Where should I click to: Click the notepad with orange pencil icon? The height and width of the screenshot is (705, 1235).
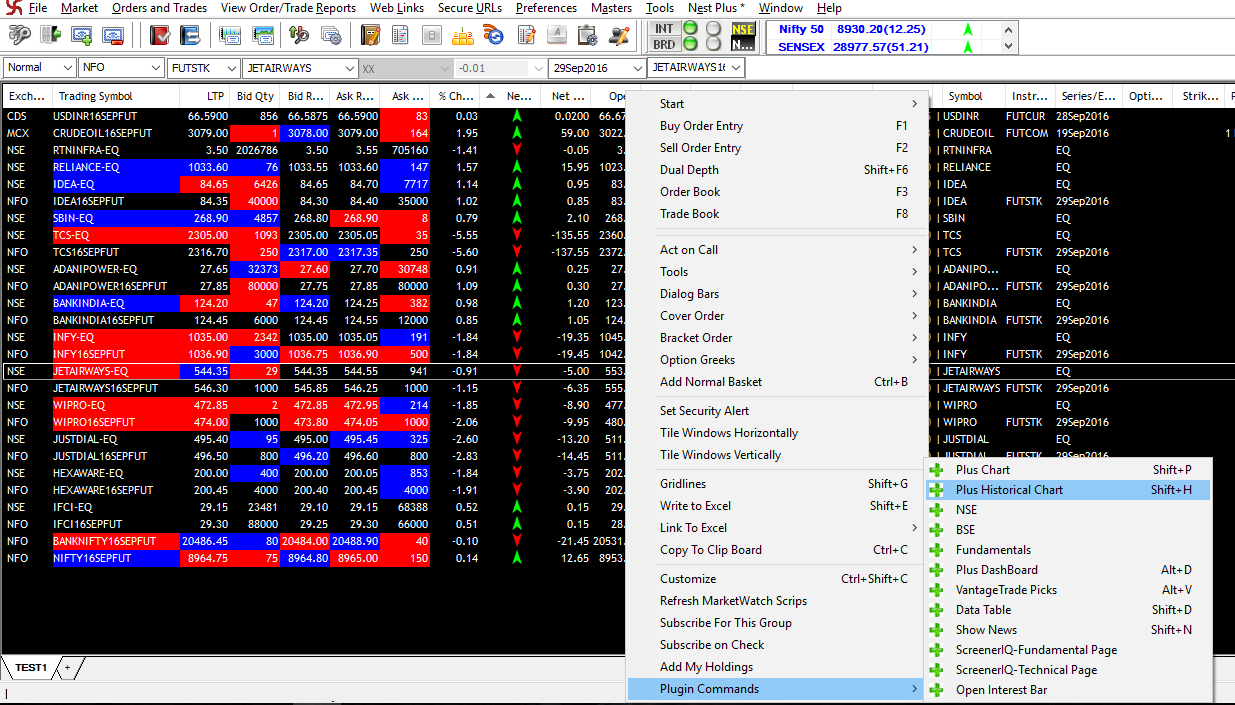pyautogui.click(x=525, y=36)
